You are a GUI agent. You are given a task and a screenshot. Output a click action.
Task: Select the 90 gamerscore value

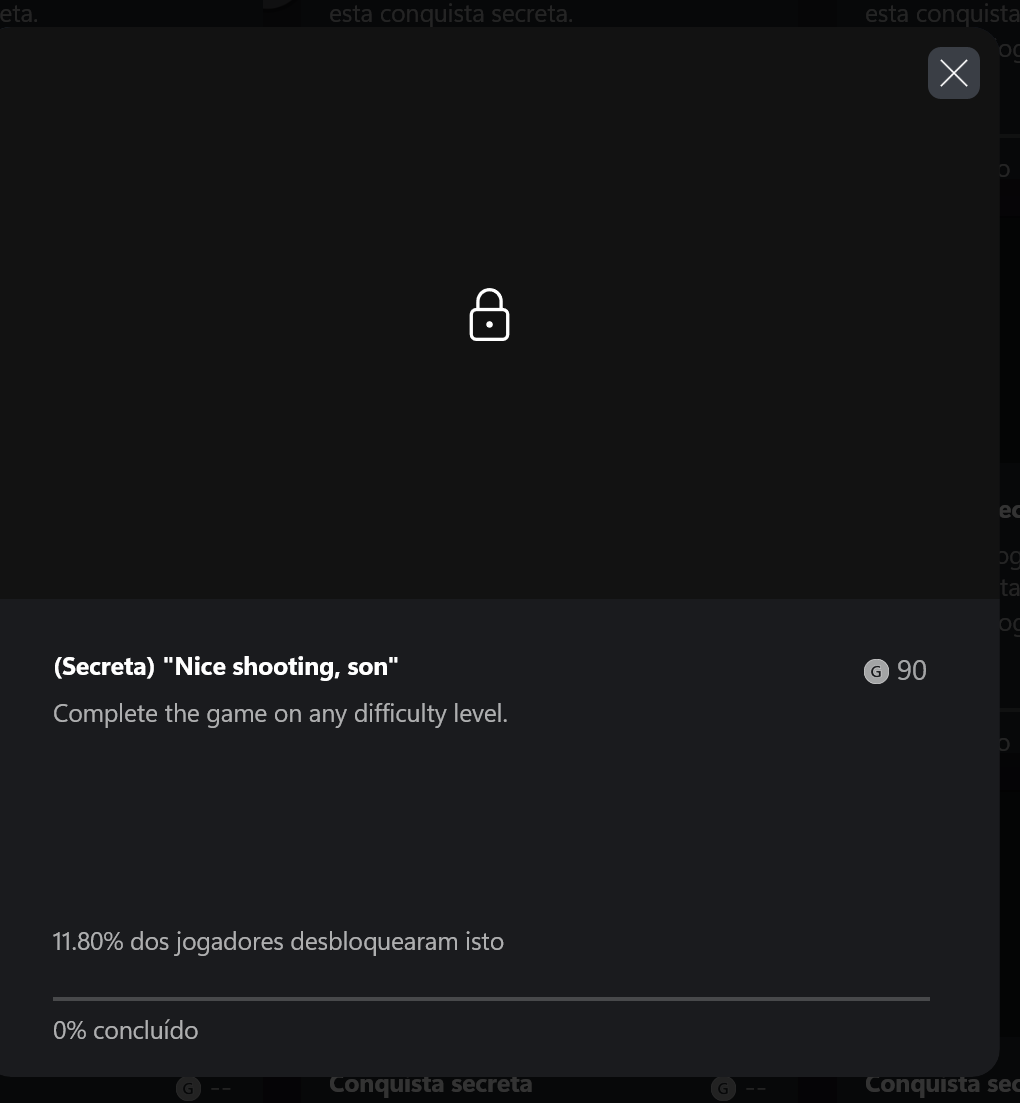point(912,670)
